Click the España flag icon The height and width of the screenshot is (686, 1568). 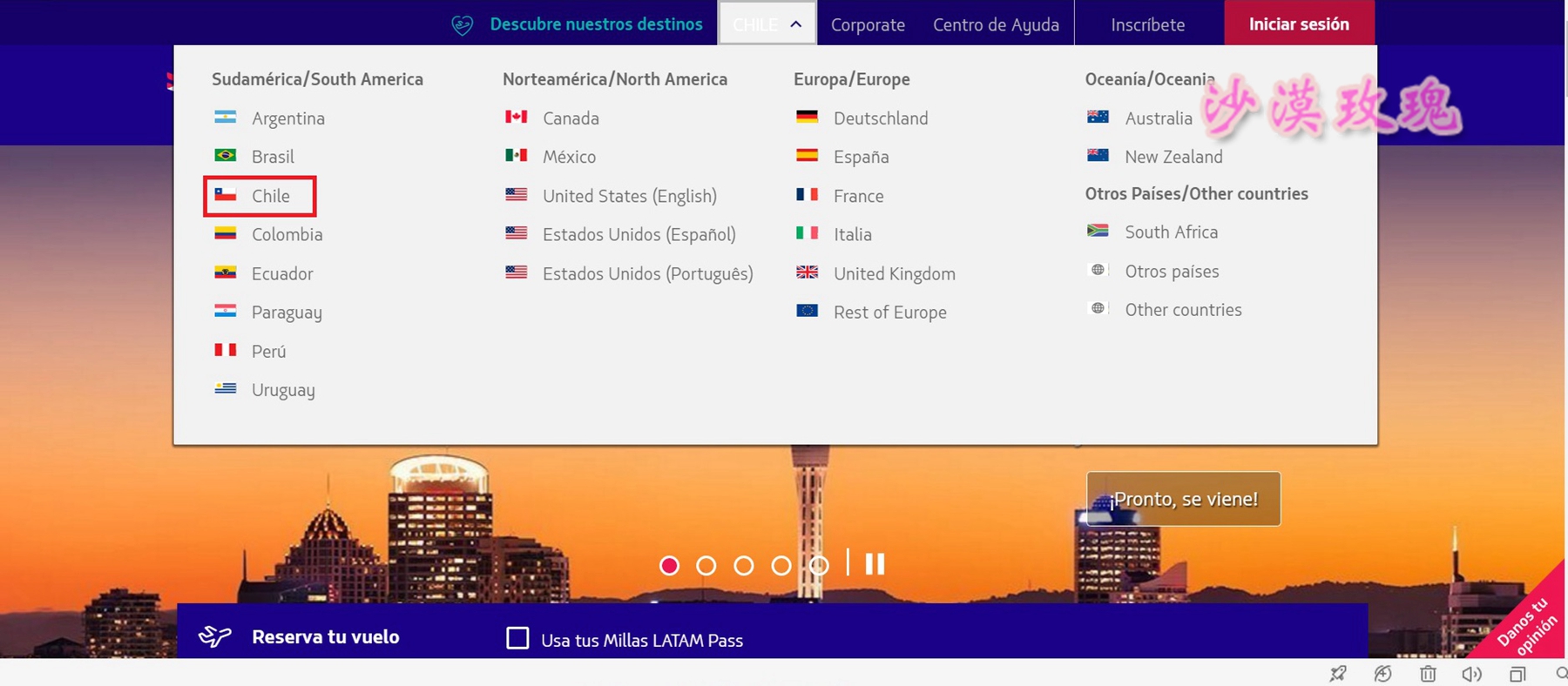click(x=808, y=155)
